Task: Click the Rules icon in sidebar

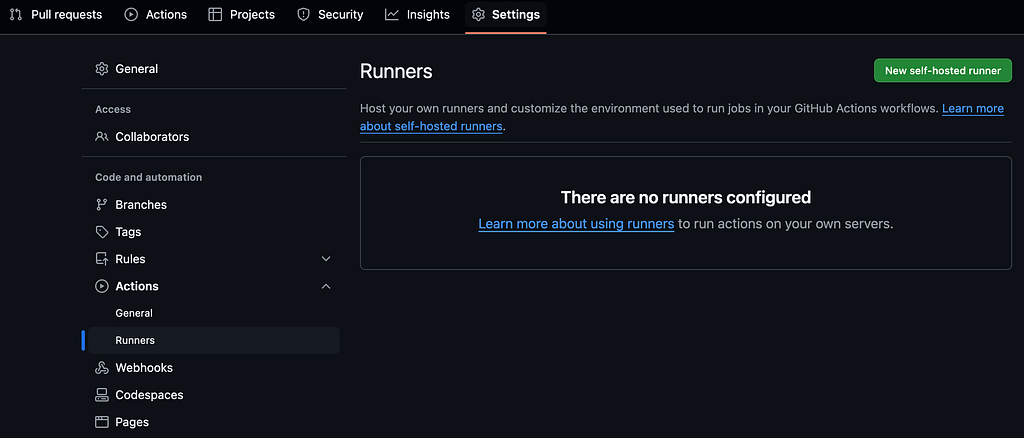Action: click(102, 259)
